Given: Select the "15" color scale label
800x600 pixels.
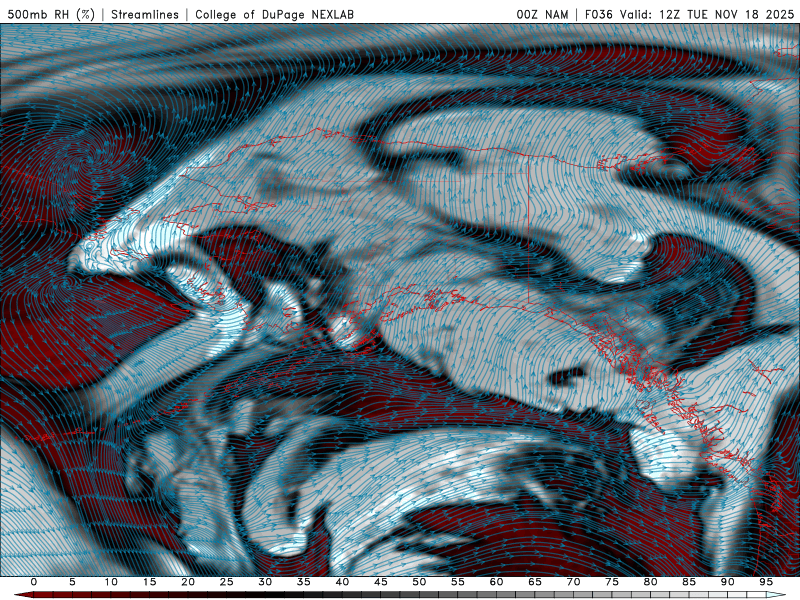Looking at the screenshot, I should pyautogui.click(x=149, y=582).
